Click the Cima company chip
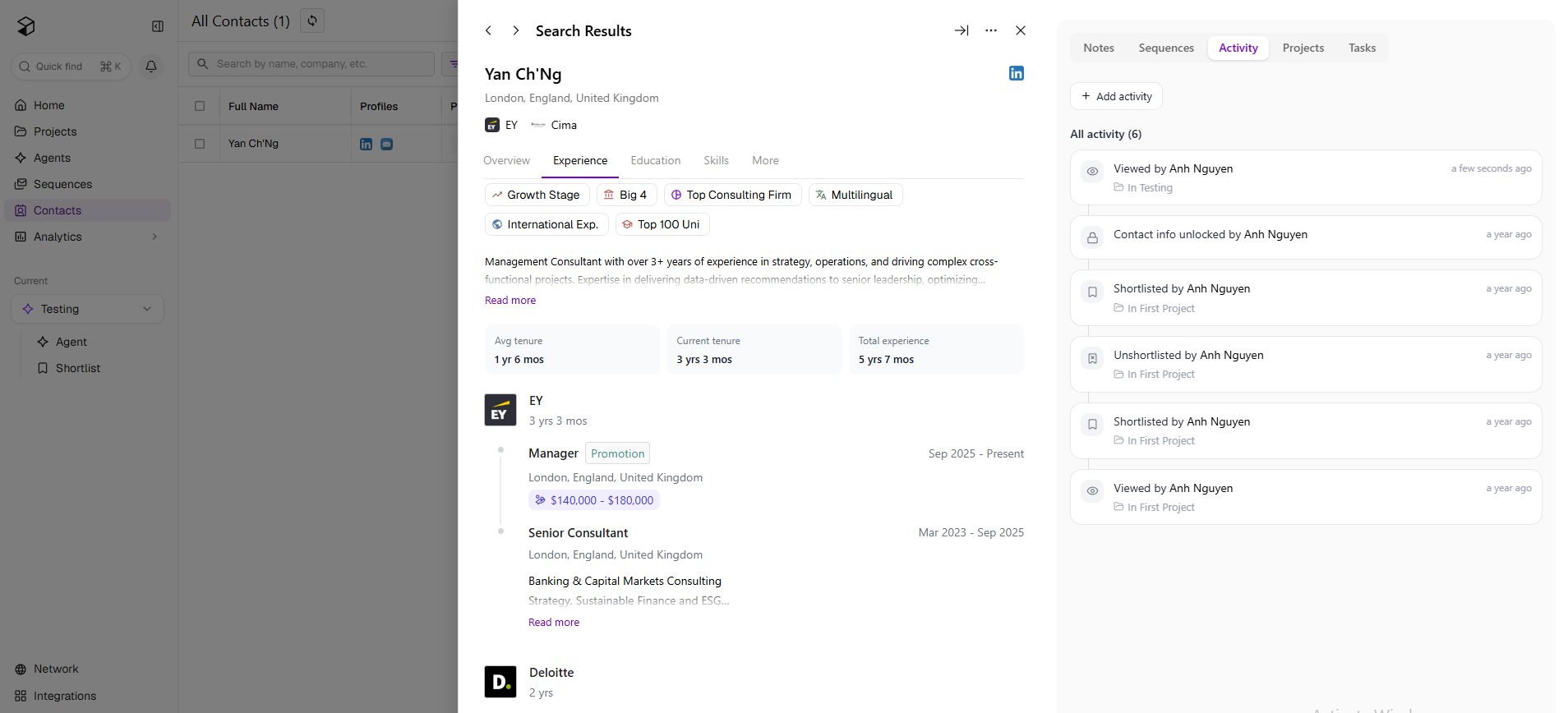 coord(554,125)
